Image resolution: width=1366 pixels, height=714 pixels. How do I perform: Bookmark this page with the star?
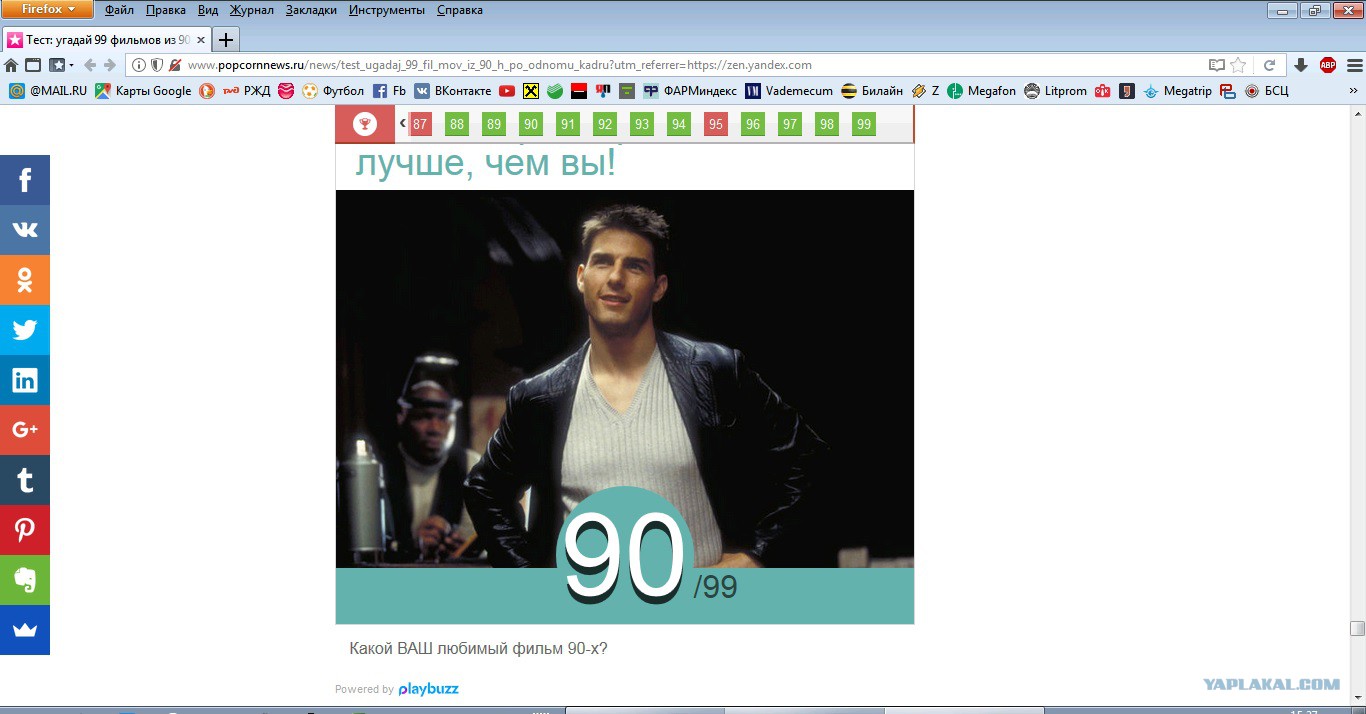[1238, 65]
